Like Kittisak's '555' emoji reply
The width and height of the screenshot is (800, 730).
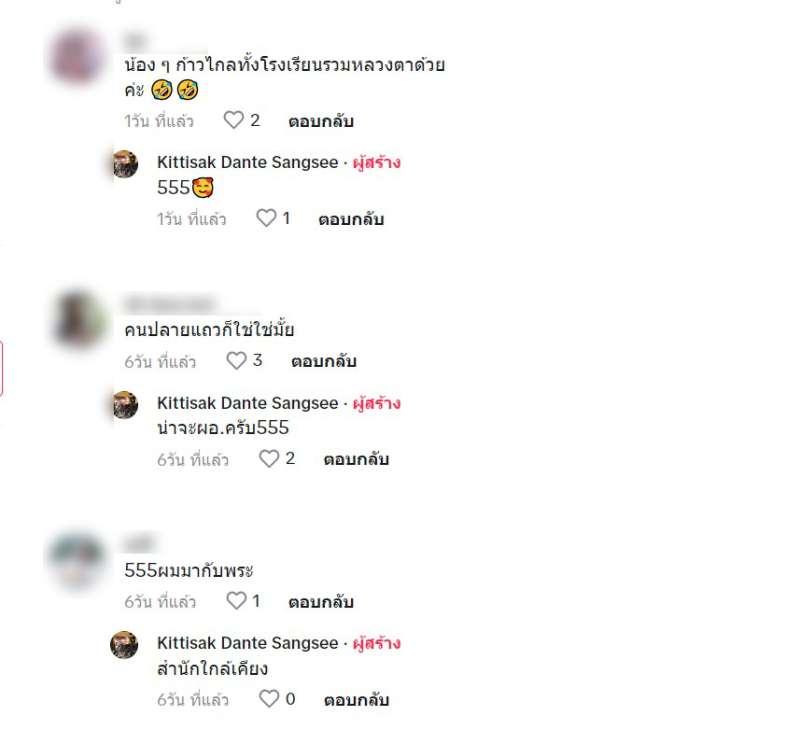(266, 218)
